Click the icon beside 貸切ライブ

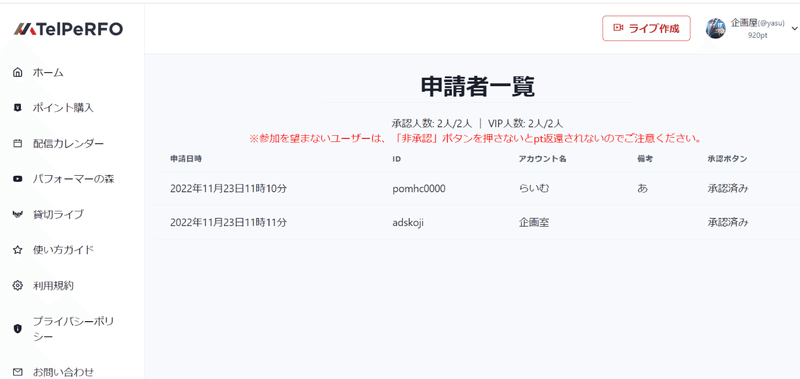[18, 214]
